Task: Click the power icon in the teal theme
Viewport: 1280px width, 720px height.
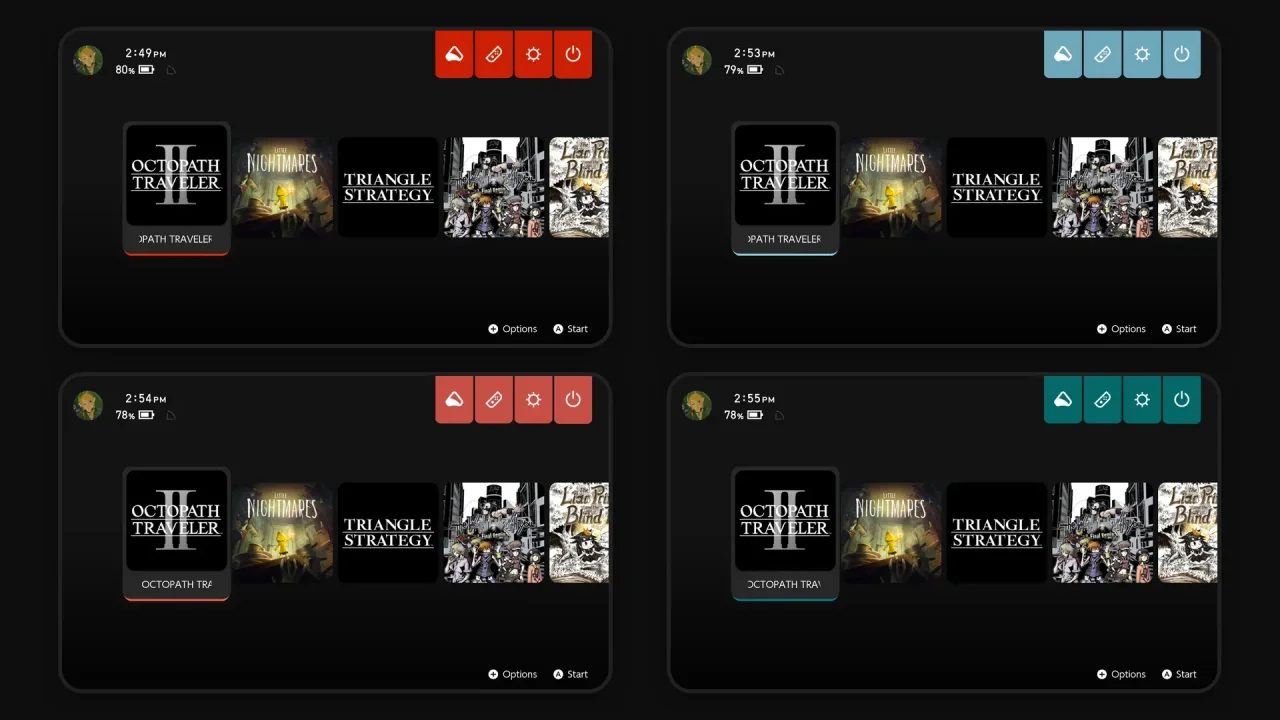Action: (1182, 400)
